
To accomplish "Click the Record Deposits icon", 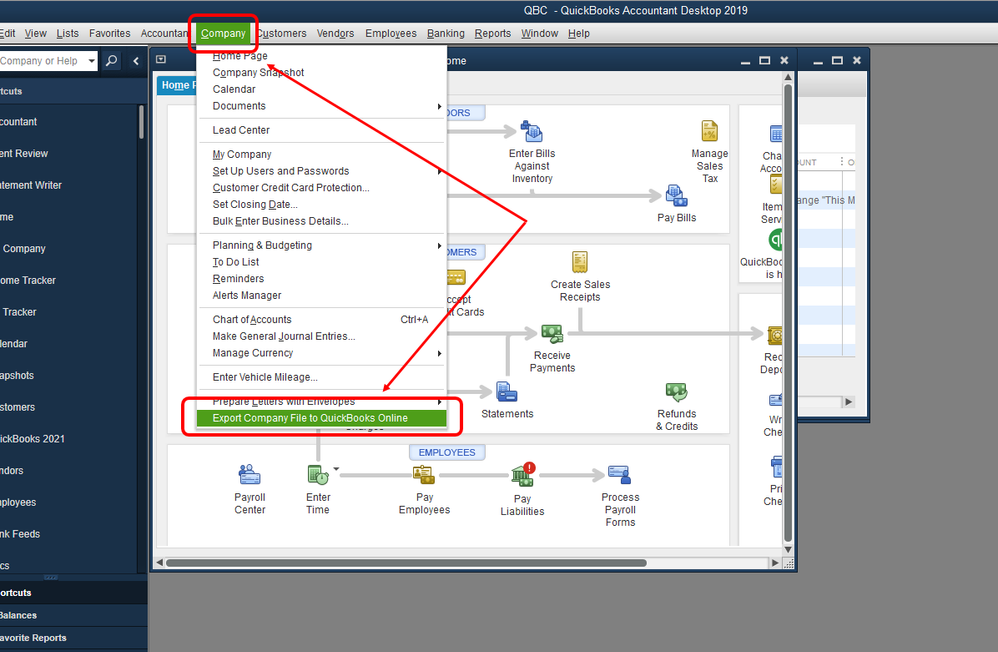I will [x=775, y=335].
